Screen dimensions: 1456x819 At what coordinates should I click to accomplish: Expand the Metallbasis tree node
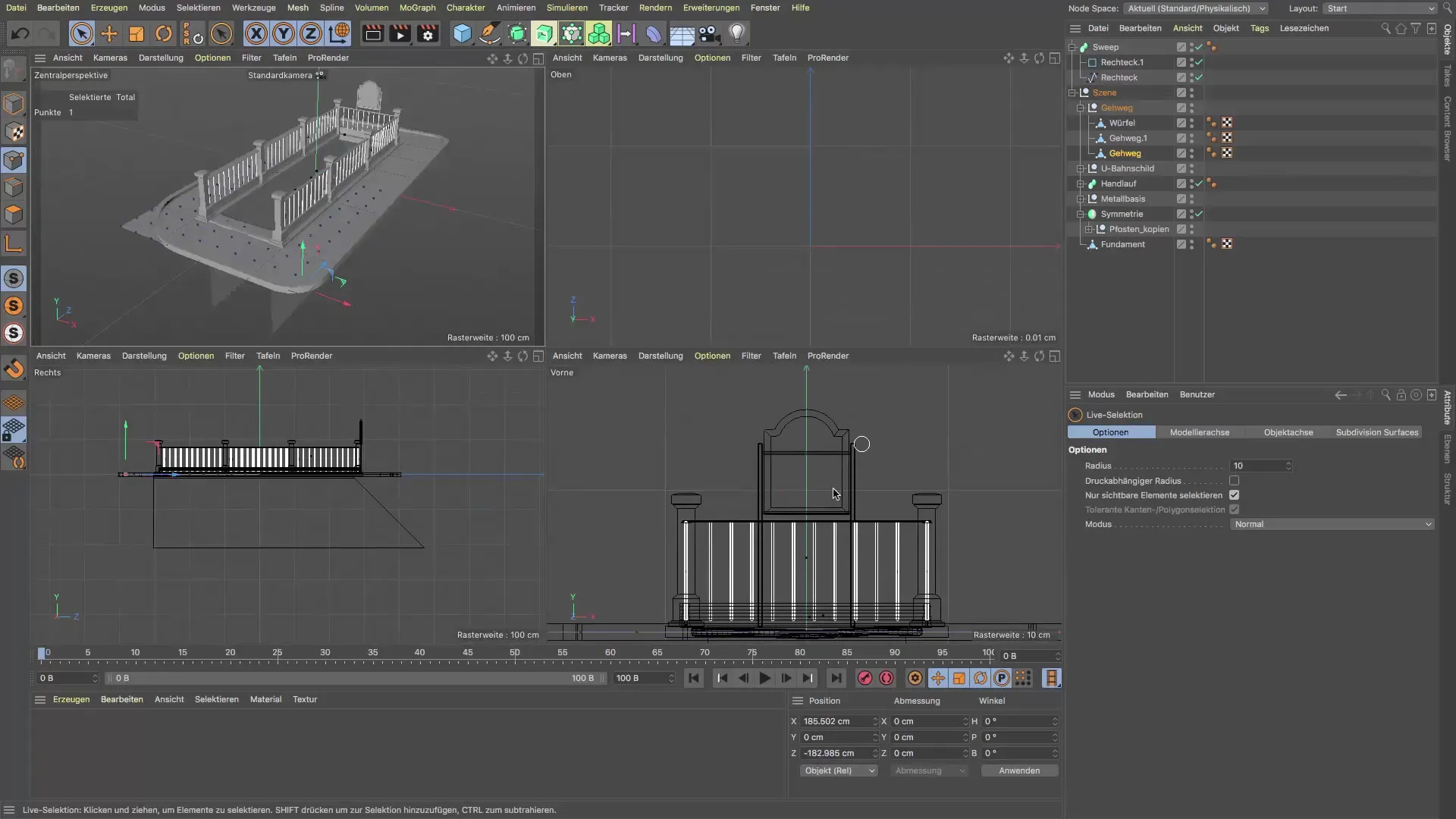coord(1081,199)
